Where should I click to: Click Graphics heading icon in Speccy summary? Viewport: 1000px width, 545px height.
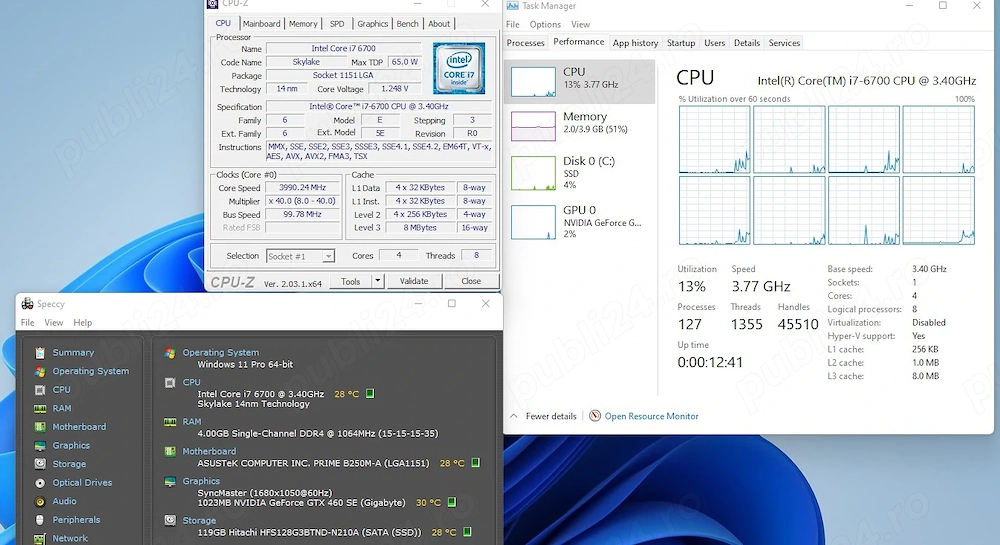tap(170, 481)
